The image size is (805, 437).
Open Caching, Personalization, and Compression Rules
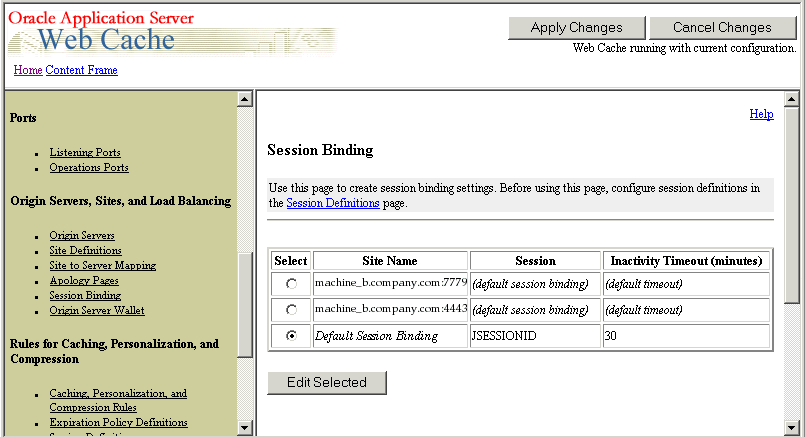pyautogui.click(x=118, y=400)
